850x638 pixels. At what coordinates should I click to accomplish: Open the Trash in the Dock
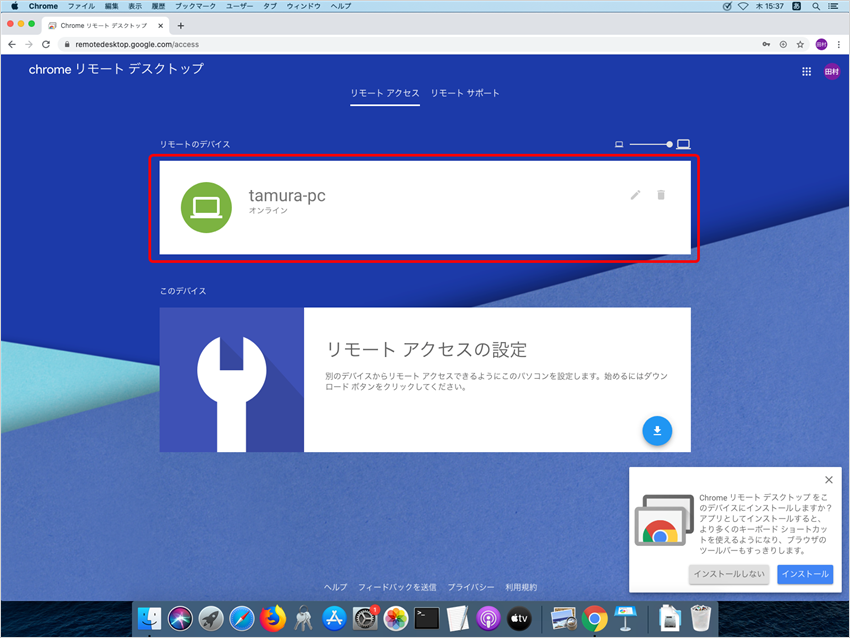pyautogui.click(x=700, y=618)
